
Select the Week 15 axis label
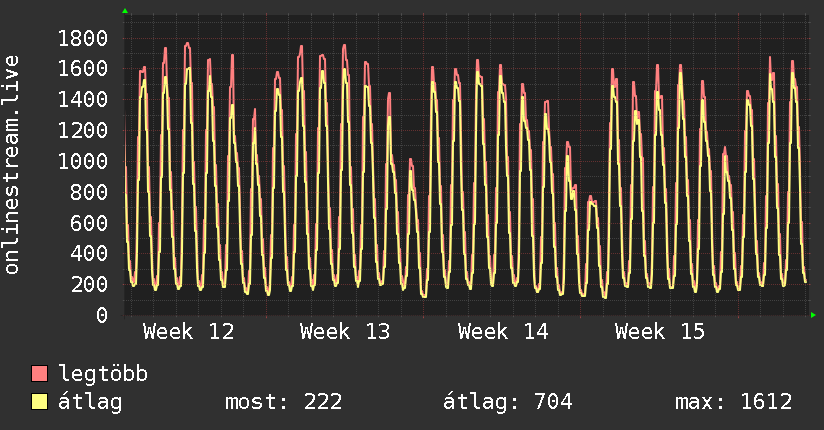tap(660, 332)
